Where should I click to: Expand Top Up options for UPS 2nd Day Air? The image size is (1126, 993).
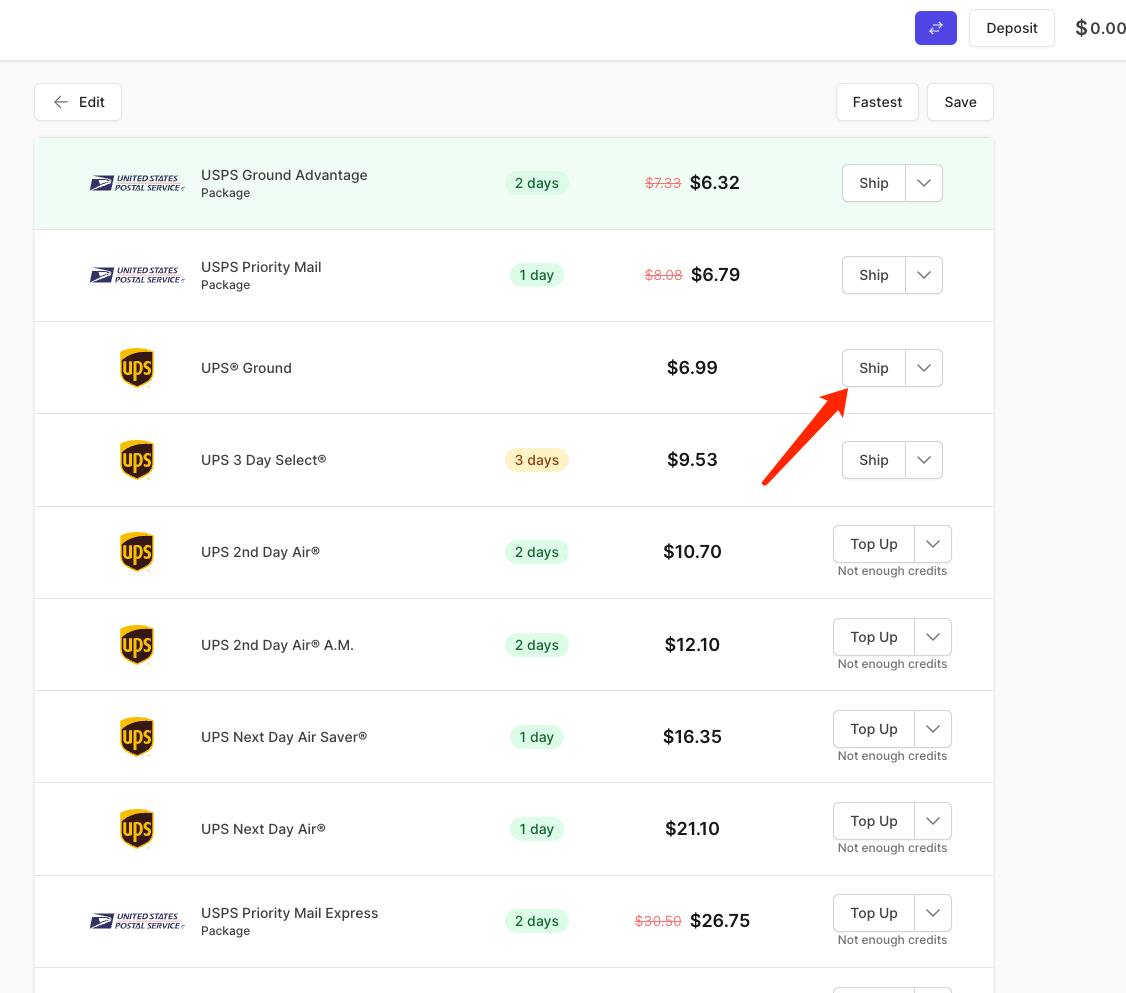pos(933,544)
